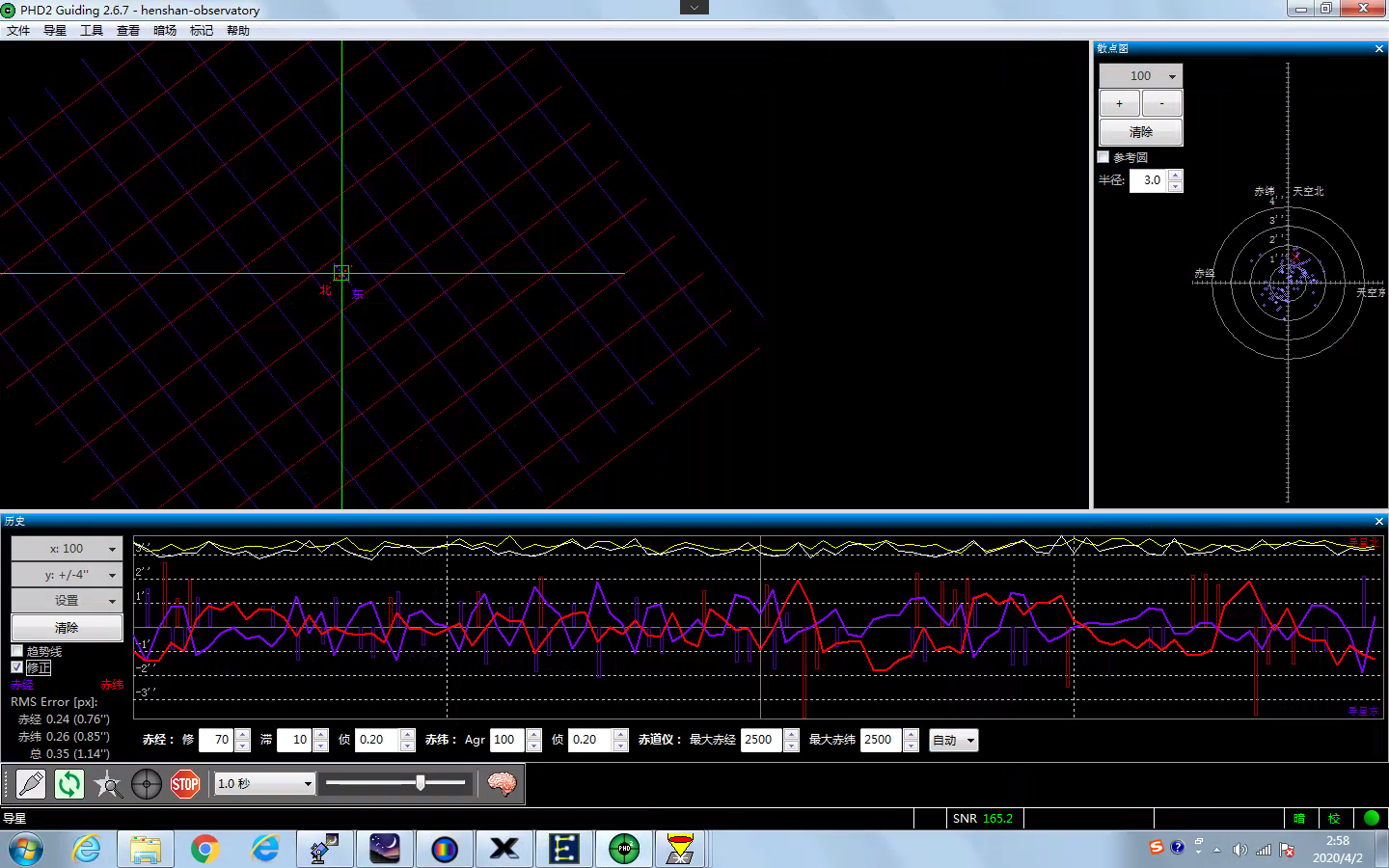Open the 自动 Dec guide mode dropdown

pos(954,741)
